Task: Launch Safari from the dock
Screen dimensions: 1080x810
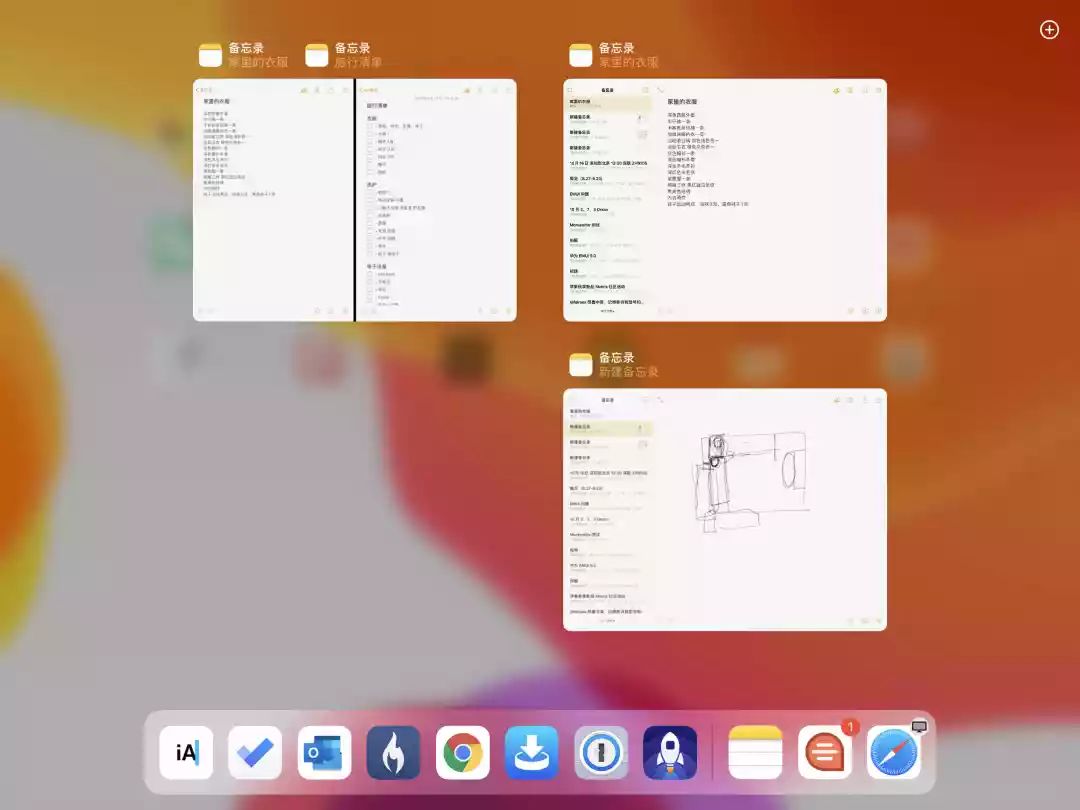Action: 893,752
